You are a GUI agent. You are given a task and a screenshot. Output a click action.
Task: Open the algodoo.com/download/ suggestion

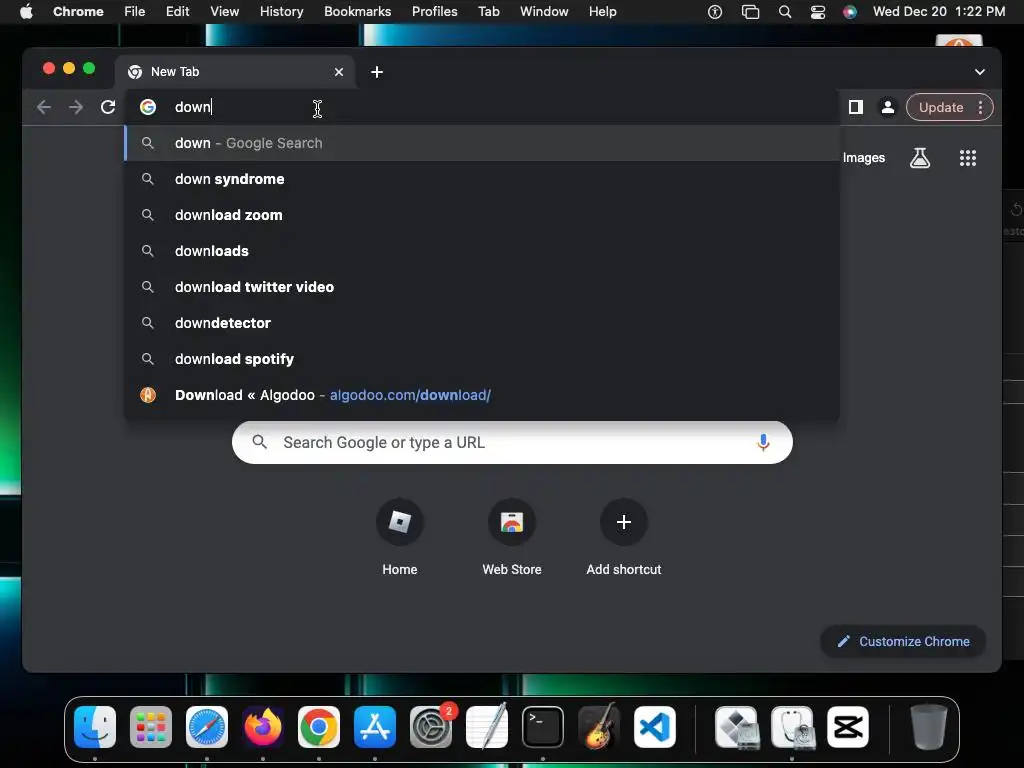(x=482, y=395)
